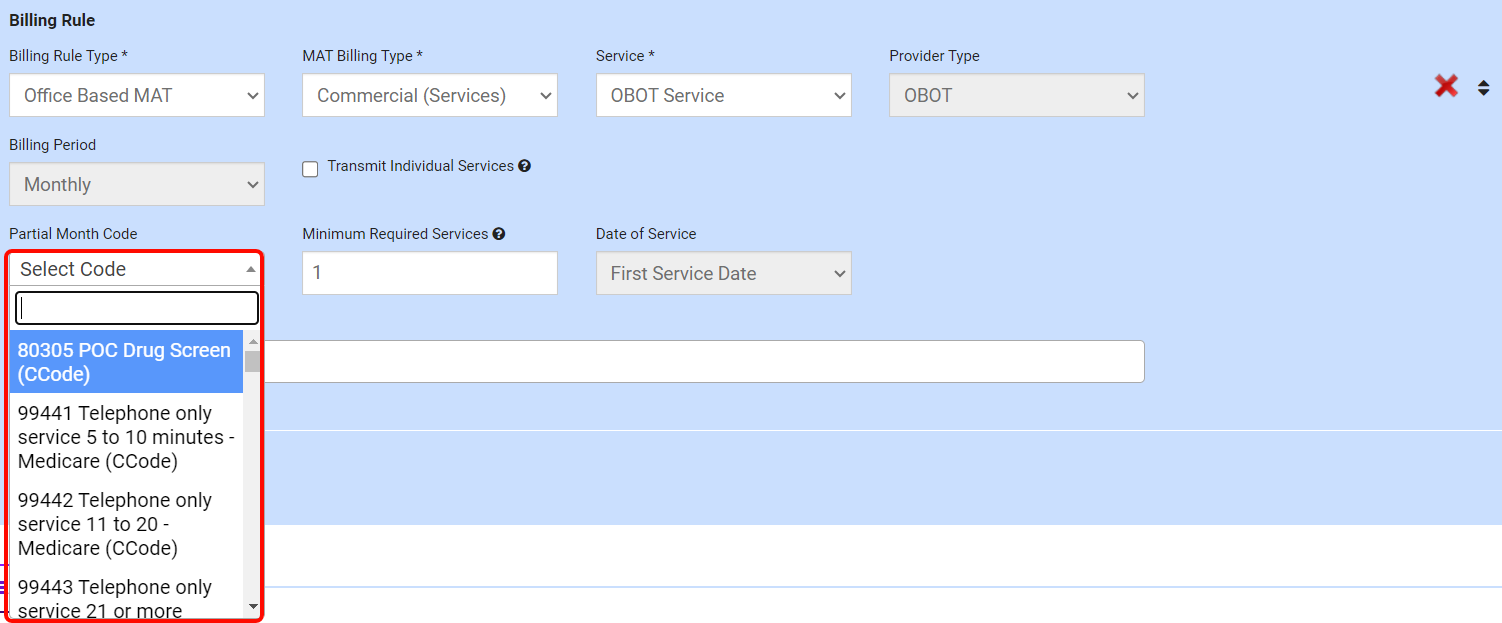The width and height of the screenshot is (1502, 623).
Task: Choose 99441 Telephone only service 5 to 10 minutes
Action: click(x=125, y=437)
